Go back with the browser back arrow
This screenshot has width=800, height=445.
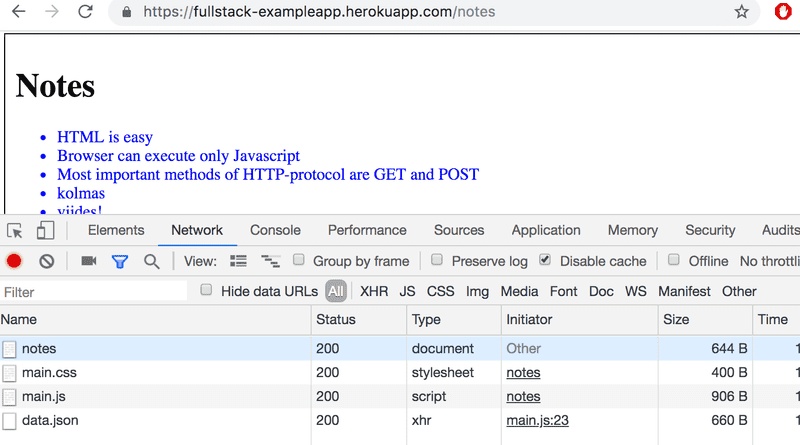[19, 11]
